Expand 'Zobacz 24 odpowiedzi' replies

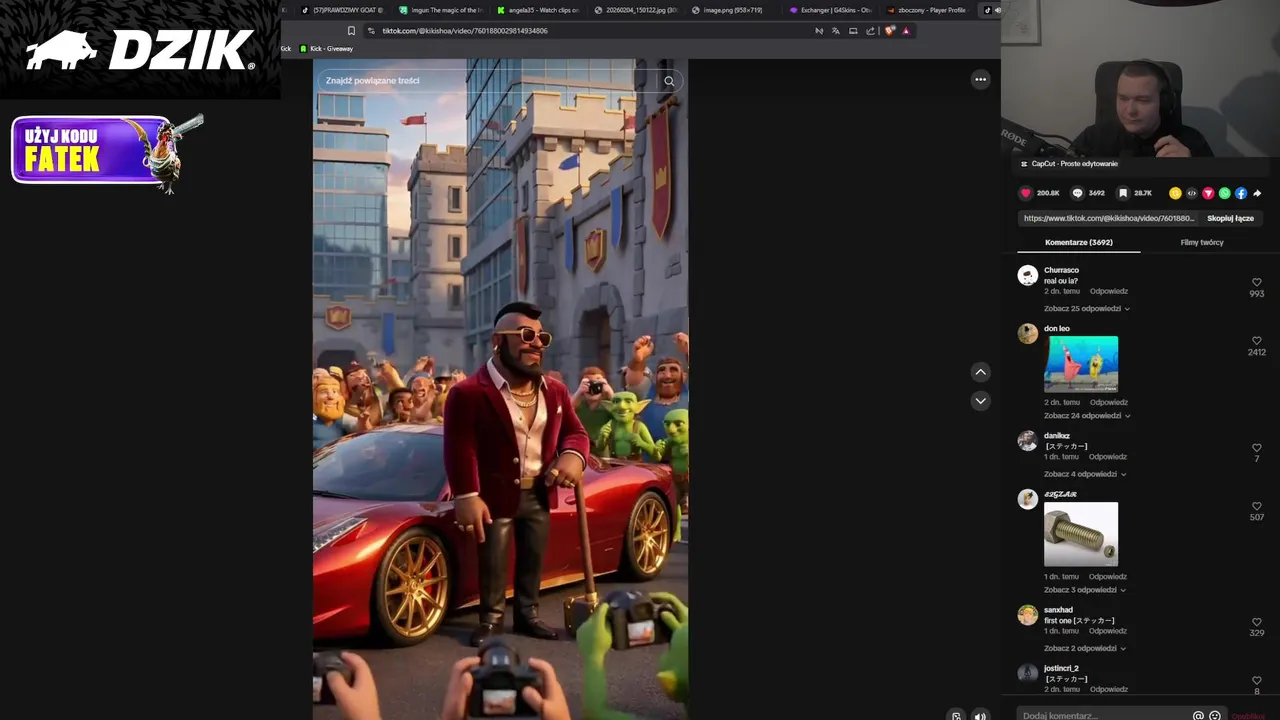click(x=1087, y=415)
